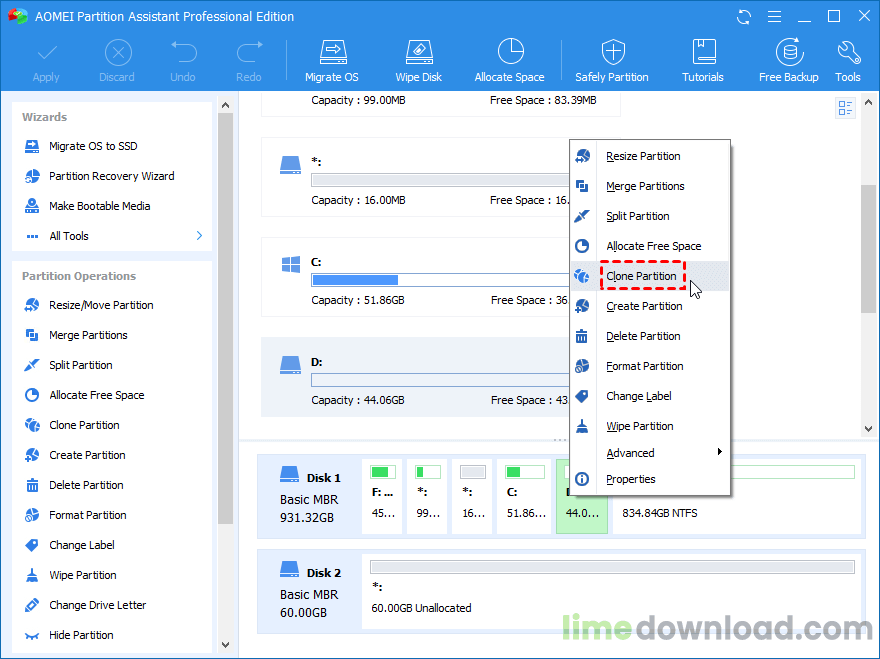Choose Clone Partition in context menu

click(642, 276)
